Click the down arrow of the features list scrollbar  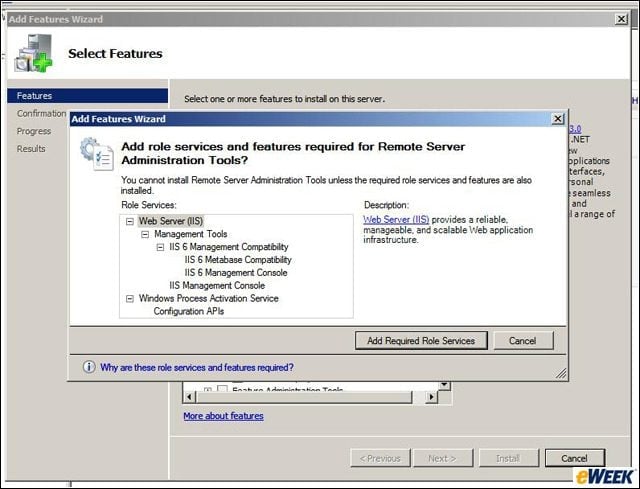444,385
